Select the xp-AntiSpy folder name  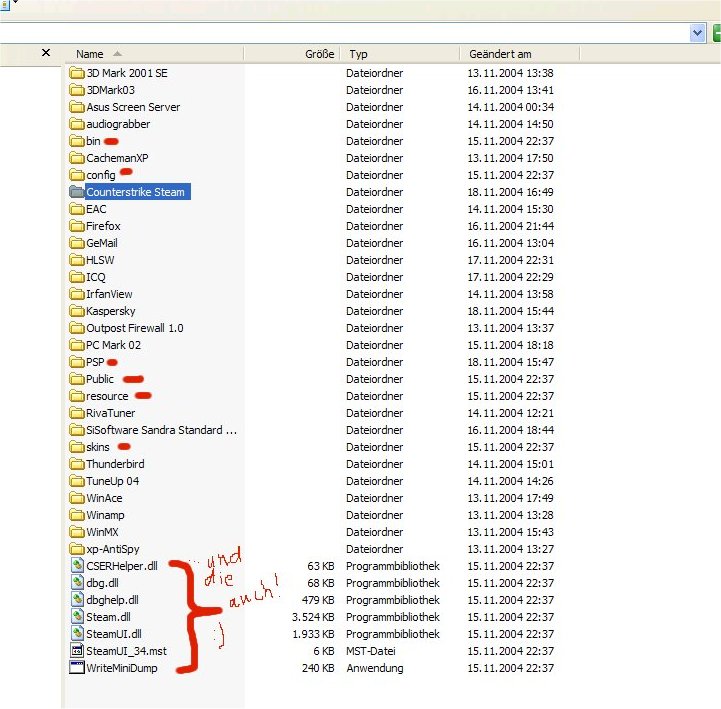113,549
